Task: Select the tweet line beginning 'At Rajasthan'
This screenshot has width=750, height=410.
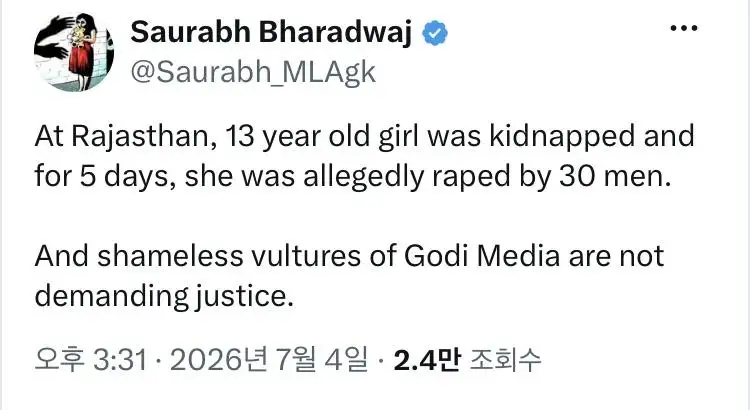Action: 364,137
